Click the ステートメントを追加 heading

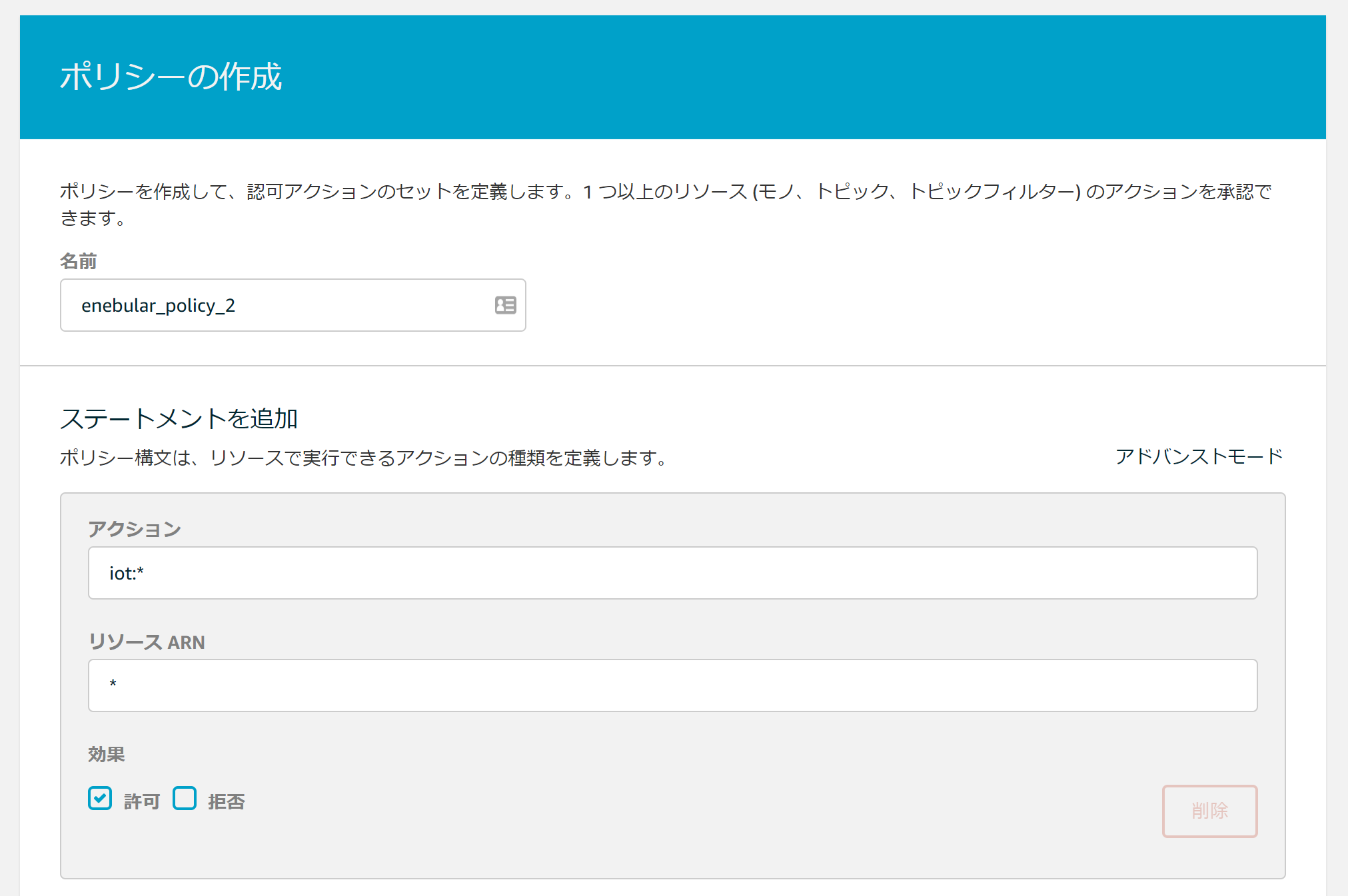pyautogui.click(x=179, y=418)
